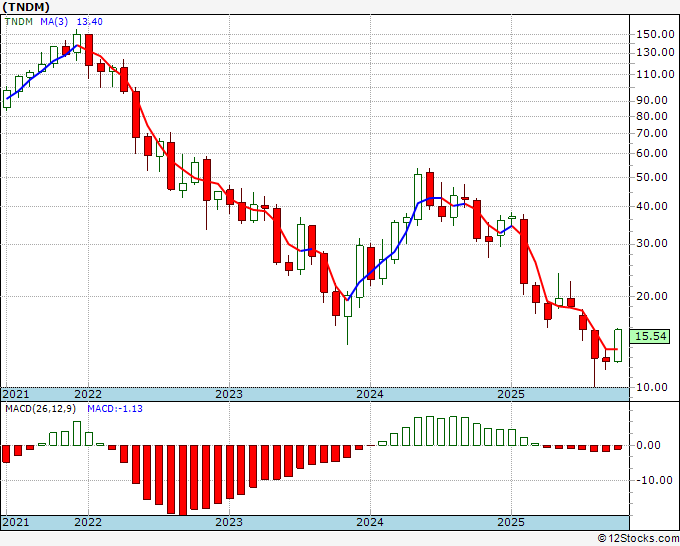Click the 150.00 price axis label

[655, 34]
